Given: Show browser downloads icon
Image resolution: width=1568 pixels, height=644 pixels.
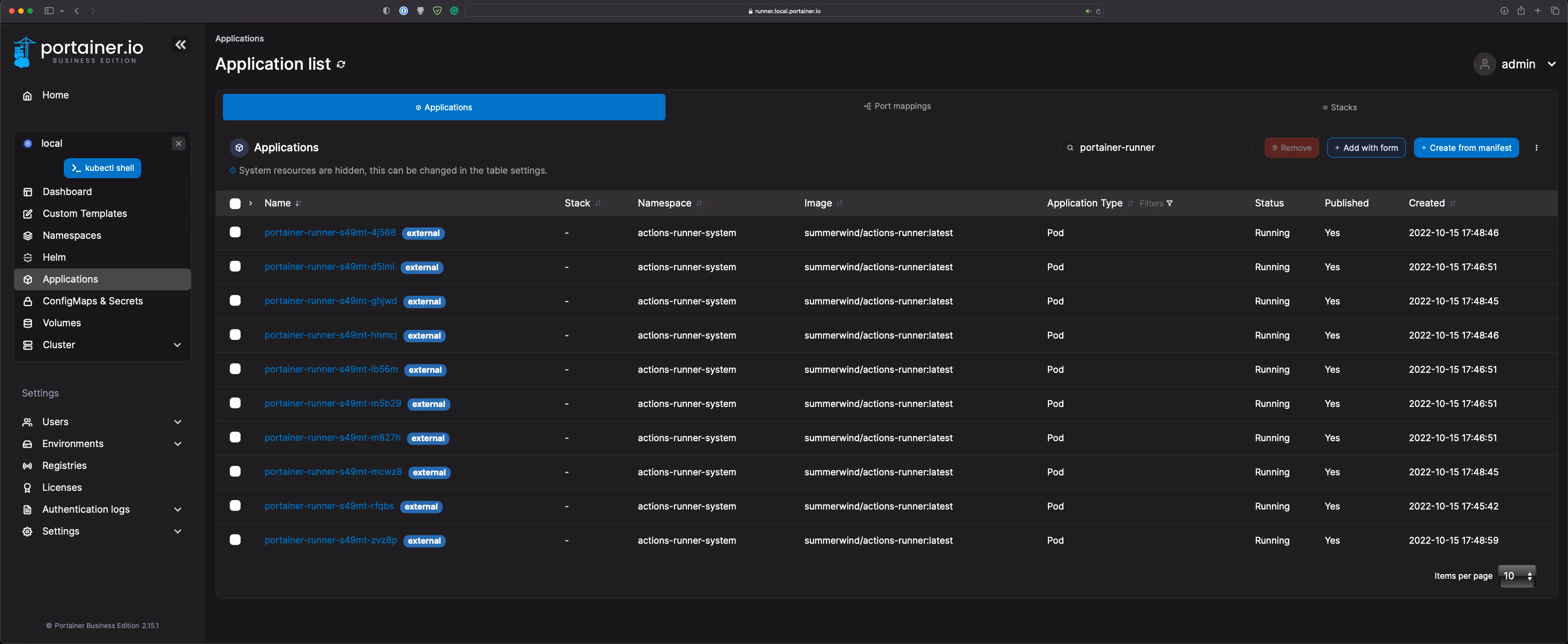Looking at the screenshot, I should pos(1504,11).
